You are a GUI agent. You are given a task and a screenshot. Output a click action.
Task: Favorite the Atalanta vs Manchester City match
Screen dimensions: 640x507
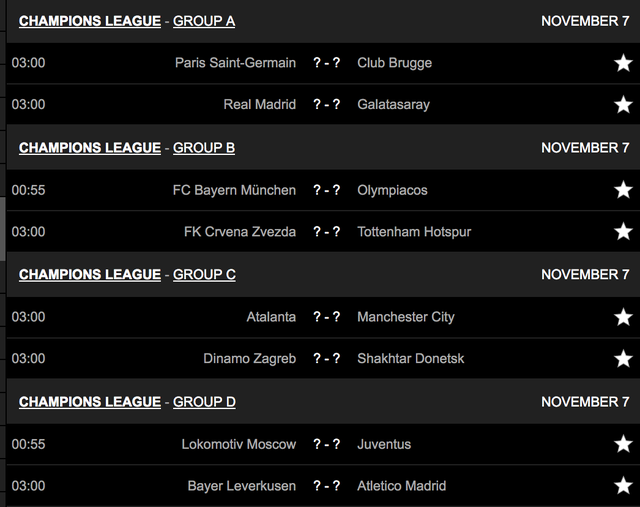(623, 317)
